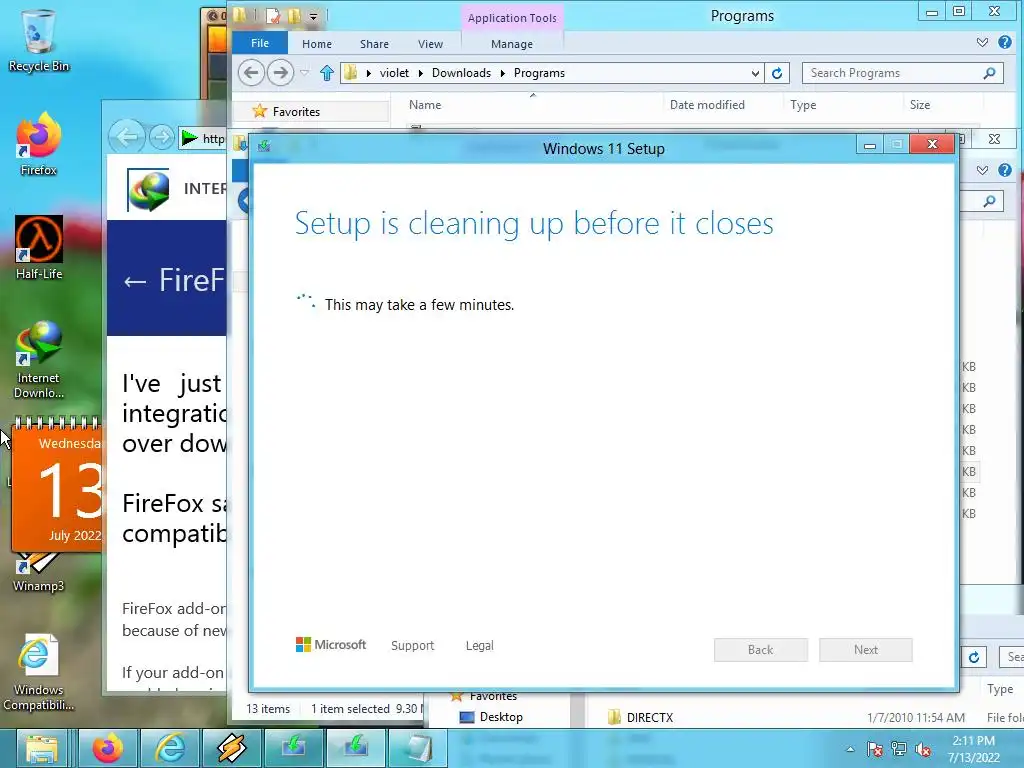Open the Winamp3 desktop shortcut
This screenshot has height=768, width=1024.
pos(39,573)
